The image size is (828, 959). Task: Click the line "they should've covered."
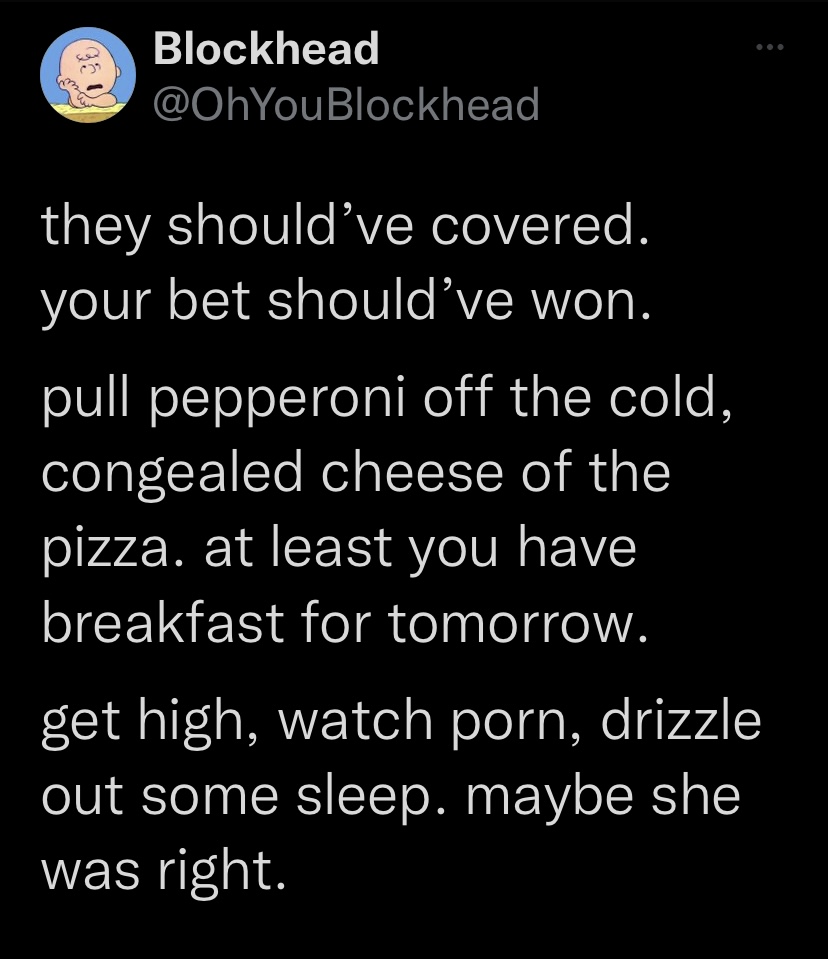pos(345,229)
